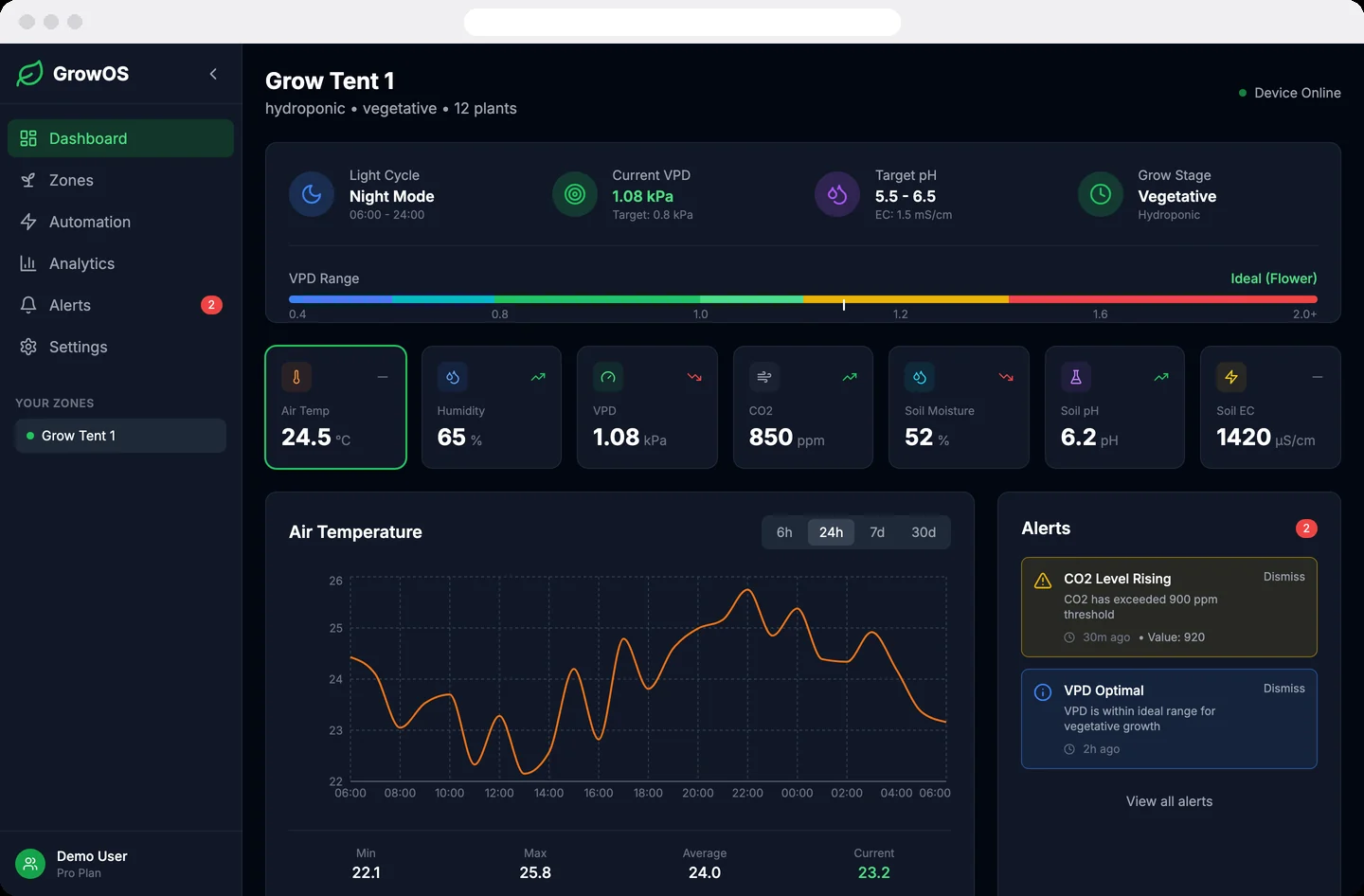Screen dimensions: 1364x896
Task: Open Alerts in the sidebar
Action: 120,305
